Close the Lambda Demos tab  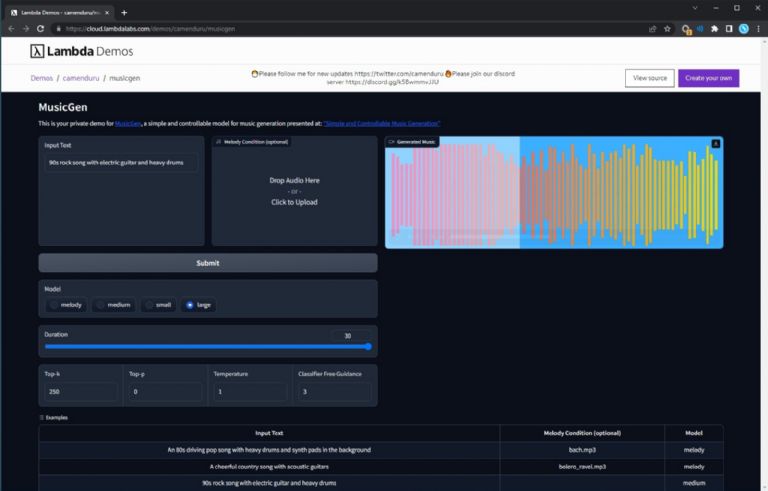pyautogui.click(x=107, y=13)
